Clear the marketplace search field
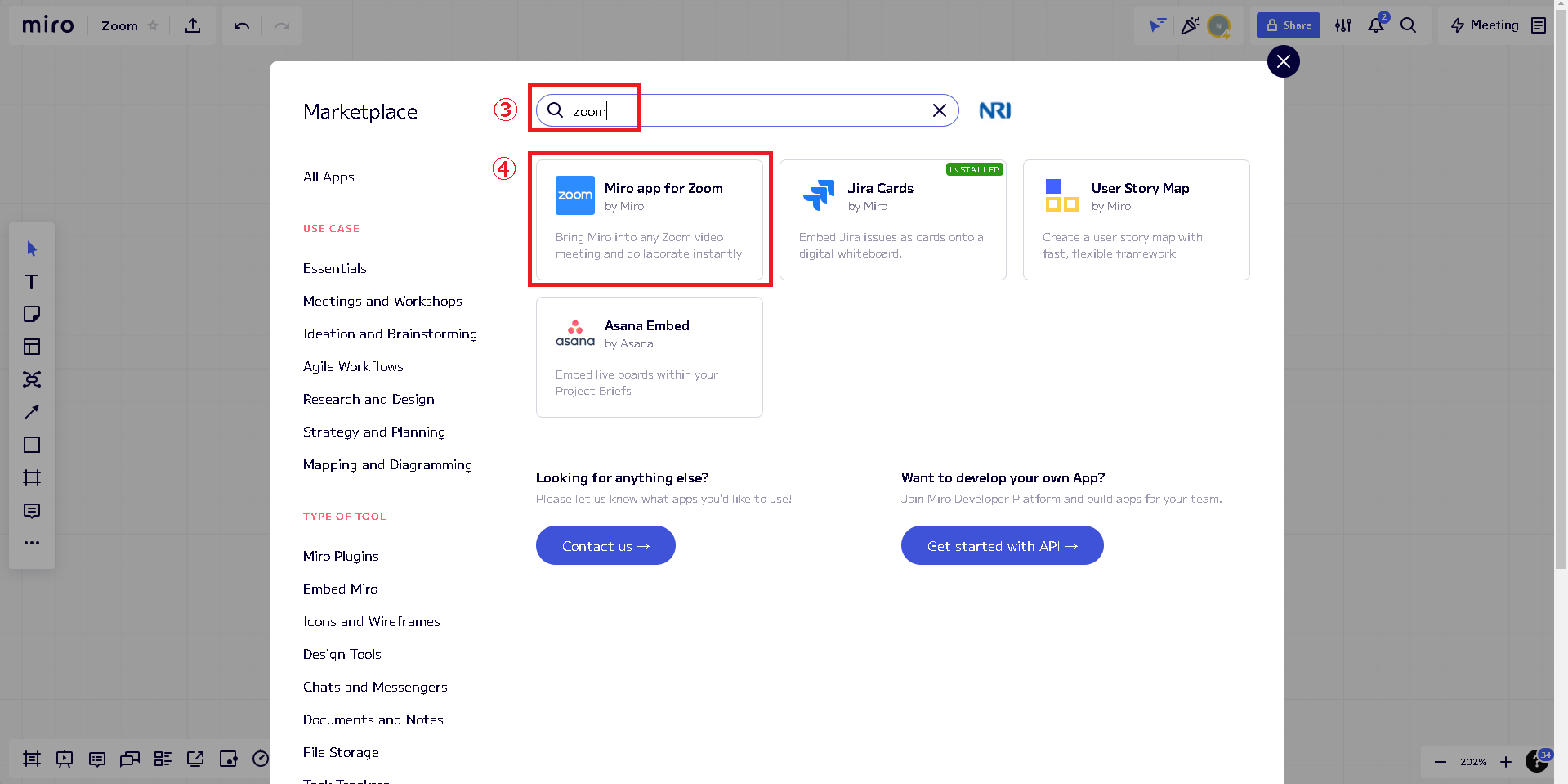1568x784 pixels. click(940, 110)
